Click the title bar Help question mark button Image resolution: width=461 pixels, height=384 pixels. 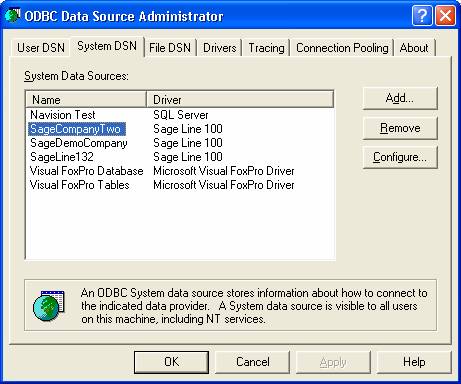(x=422, y=16)
